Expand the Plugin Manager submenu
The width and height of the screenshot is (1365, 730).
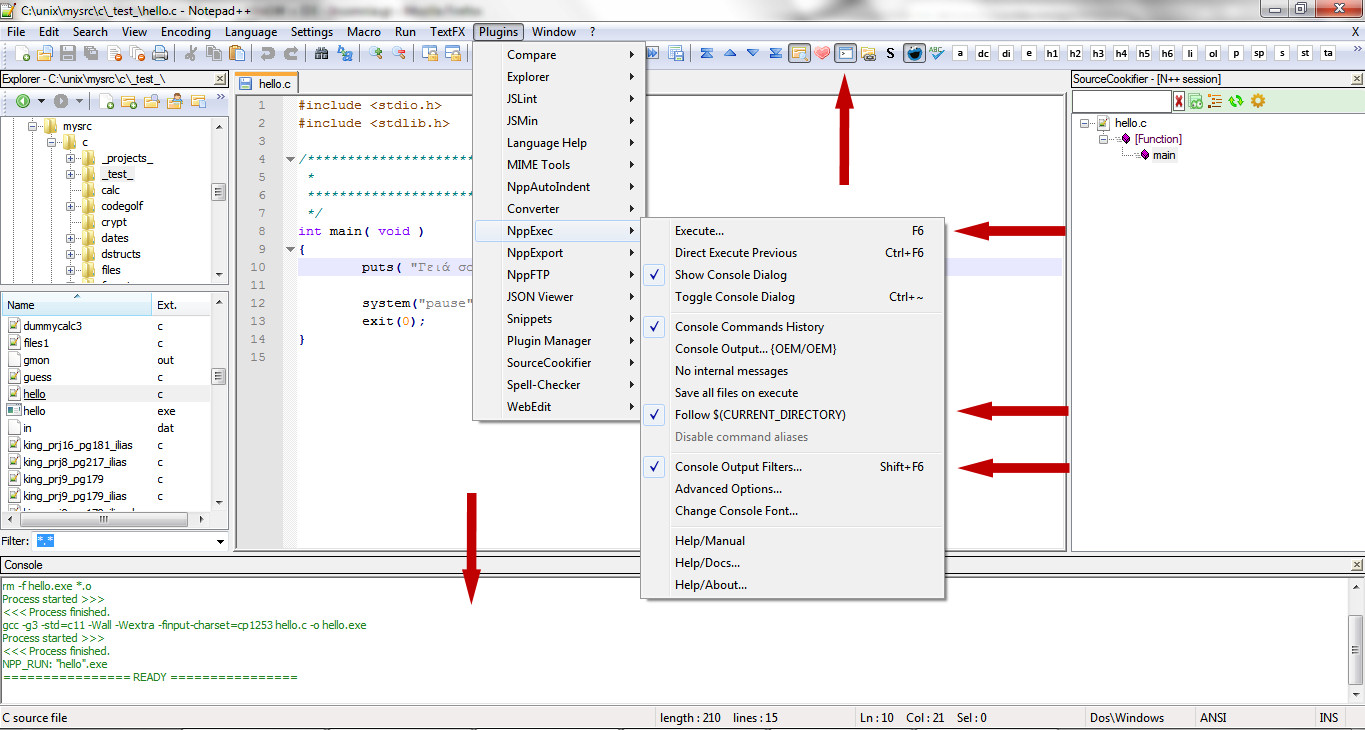[559, 341]
